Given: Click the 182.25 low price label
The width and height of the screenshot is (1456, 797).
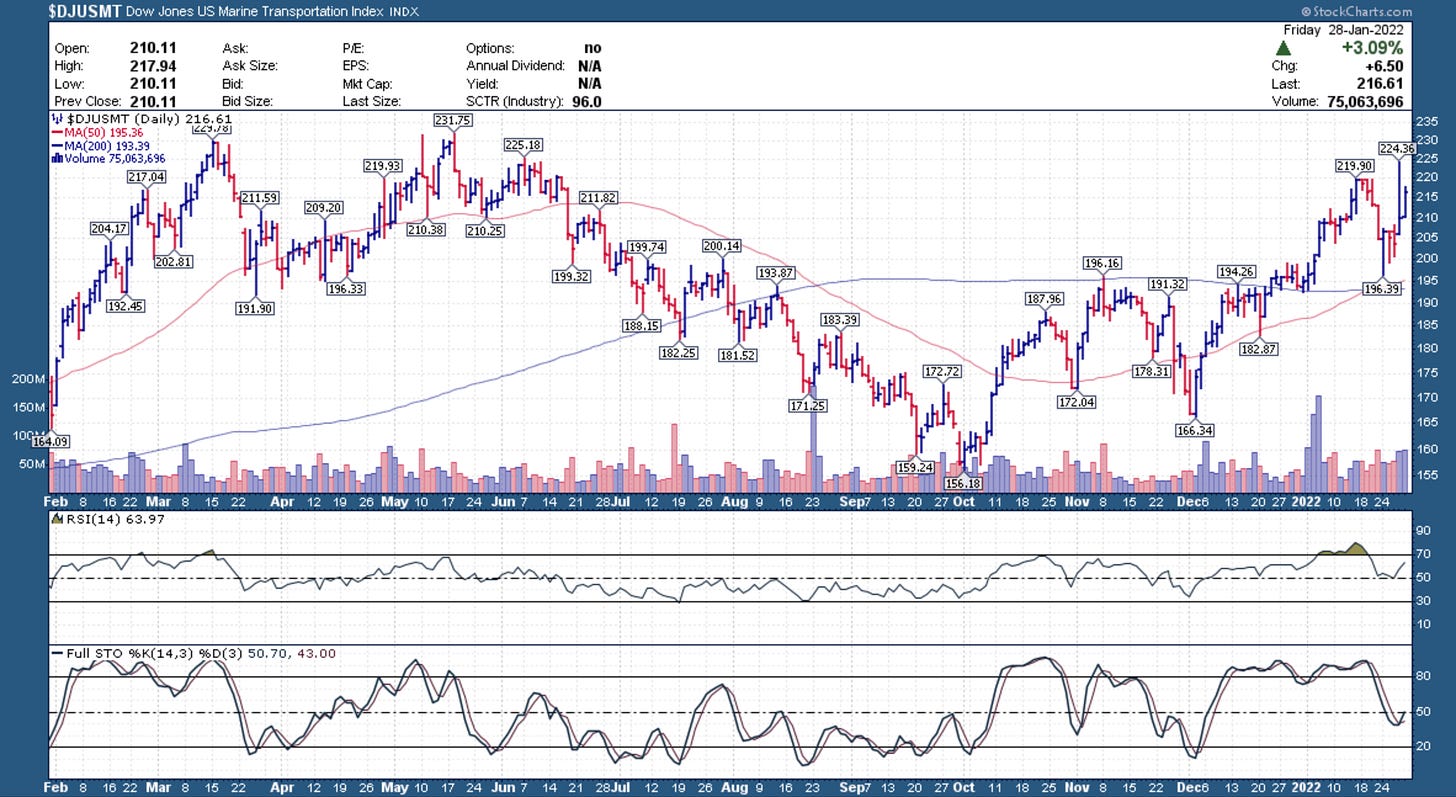Looking at the screenshot, I should tap(679, 352).
